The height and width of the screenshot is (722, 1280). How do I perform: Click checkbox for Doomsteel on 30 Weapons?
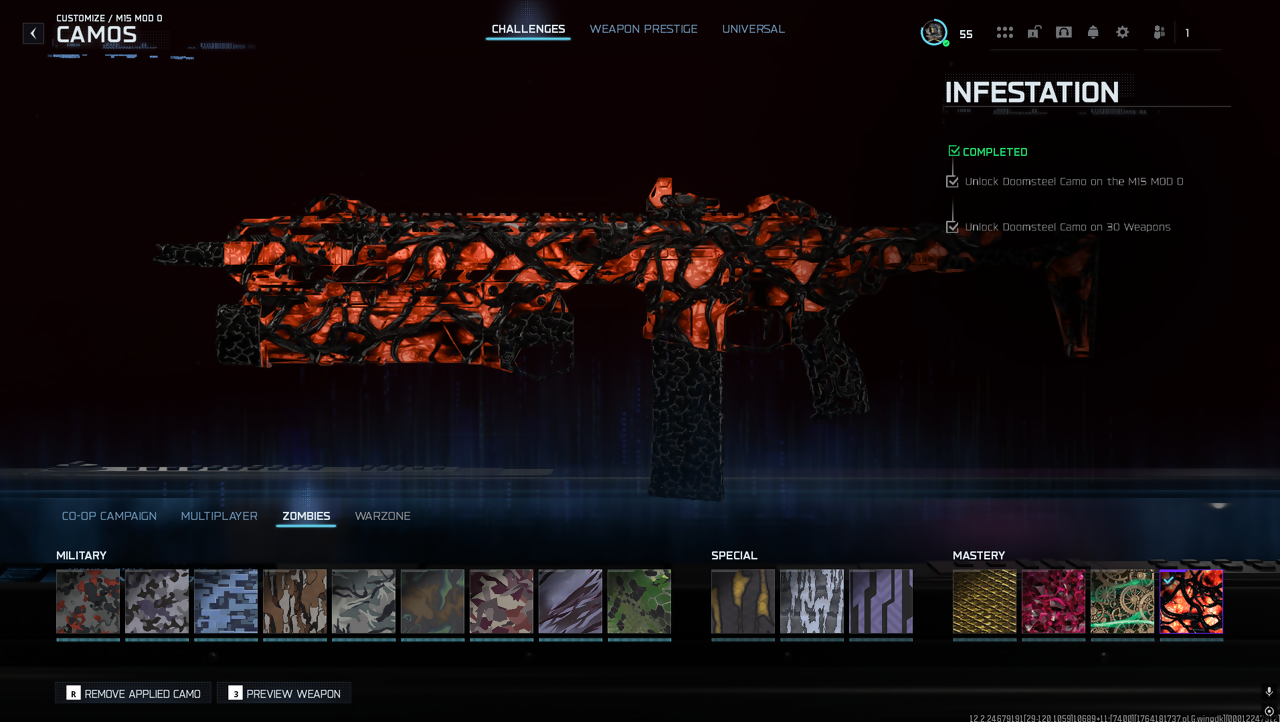(x=952, y=227)
